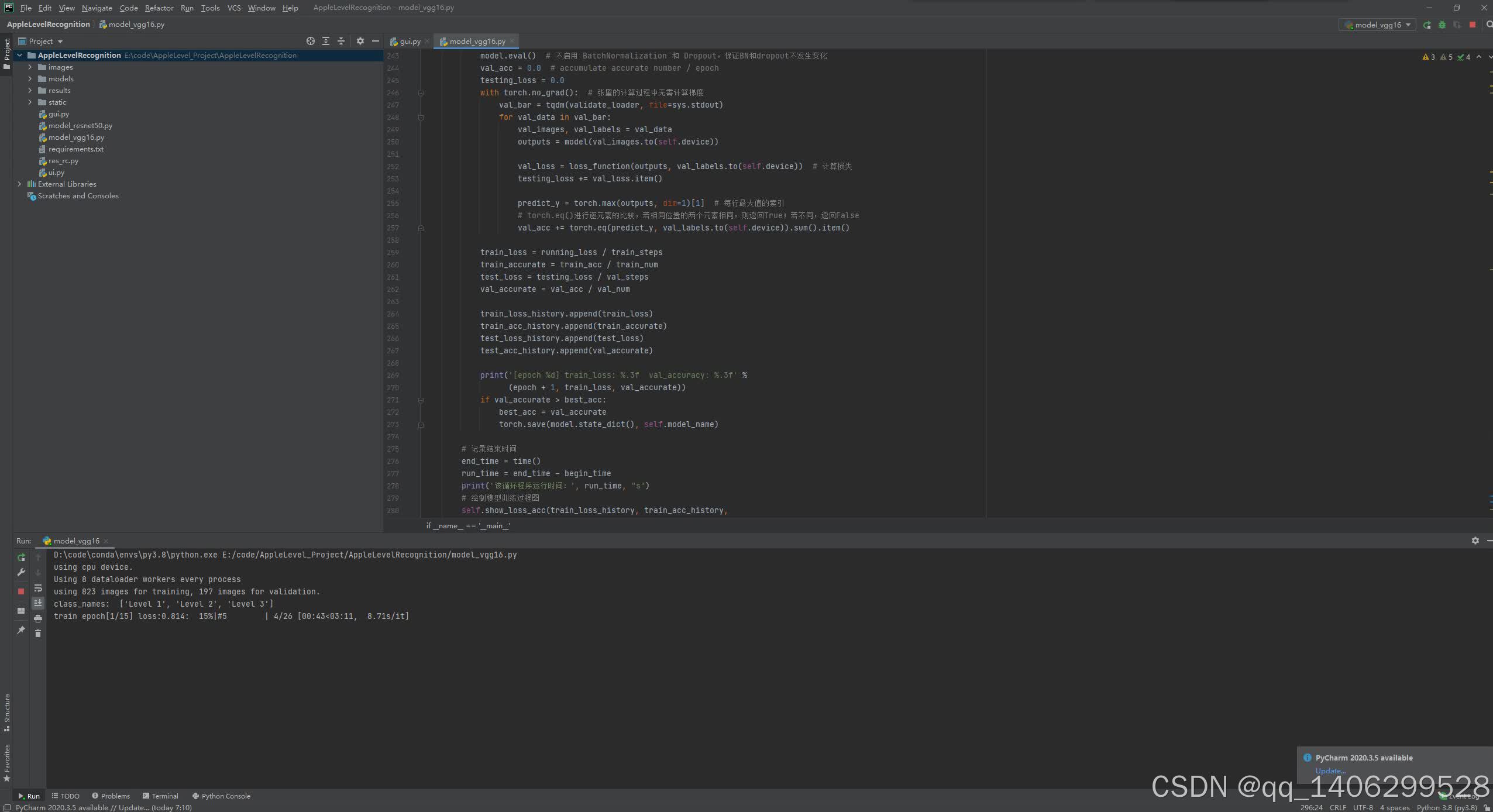Expand the images folder
The image size is (1493, 812).
30,67
